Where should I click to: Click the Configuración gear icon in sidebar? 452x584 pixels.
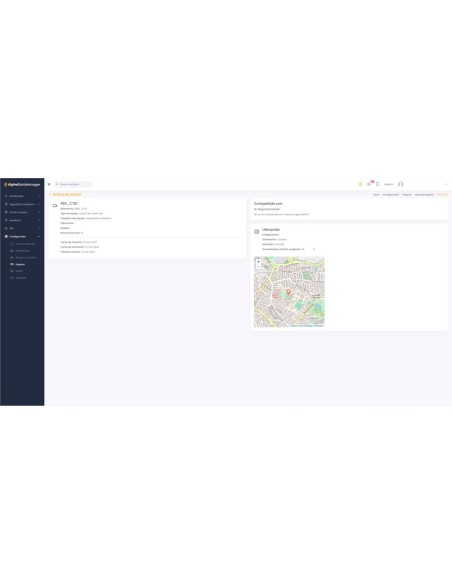tap(6, 237)
